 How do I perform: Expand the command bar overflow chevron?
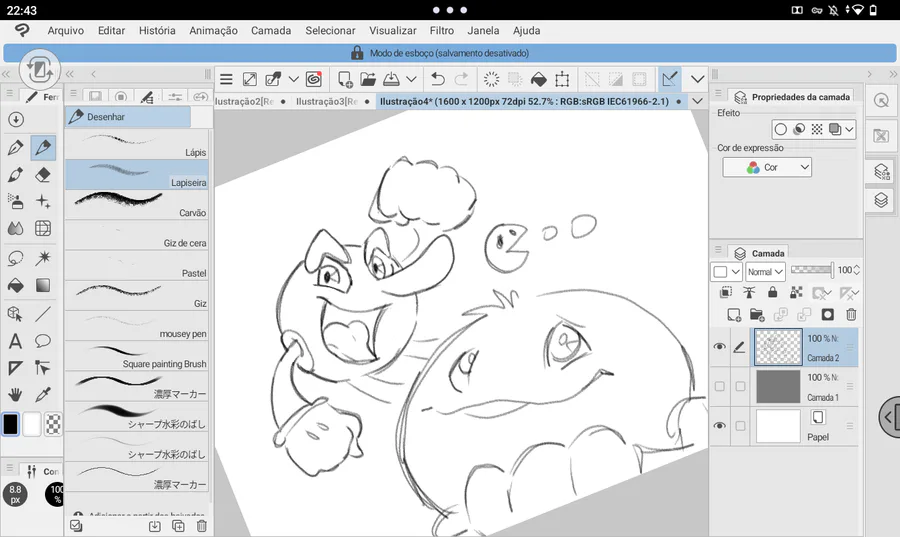[x=697, y=79]
